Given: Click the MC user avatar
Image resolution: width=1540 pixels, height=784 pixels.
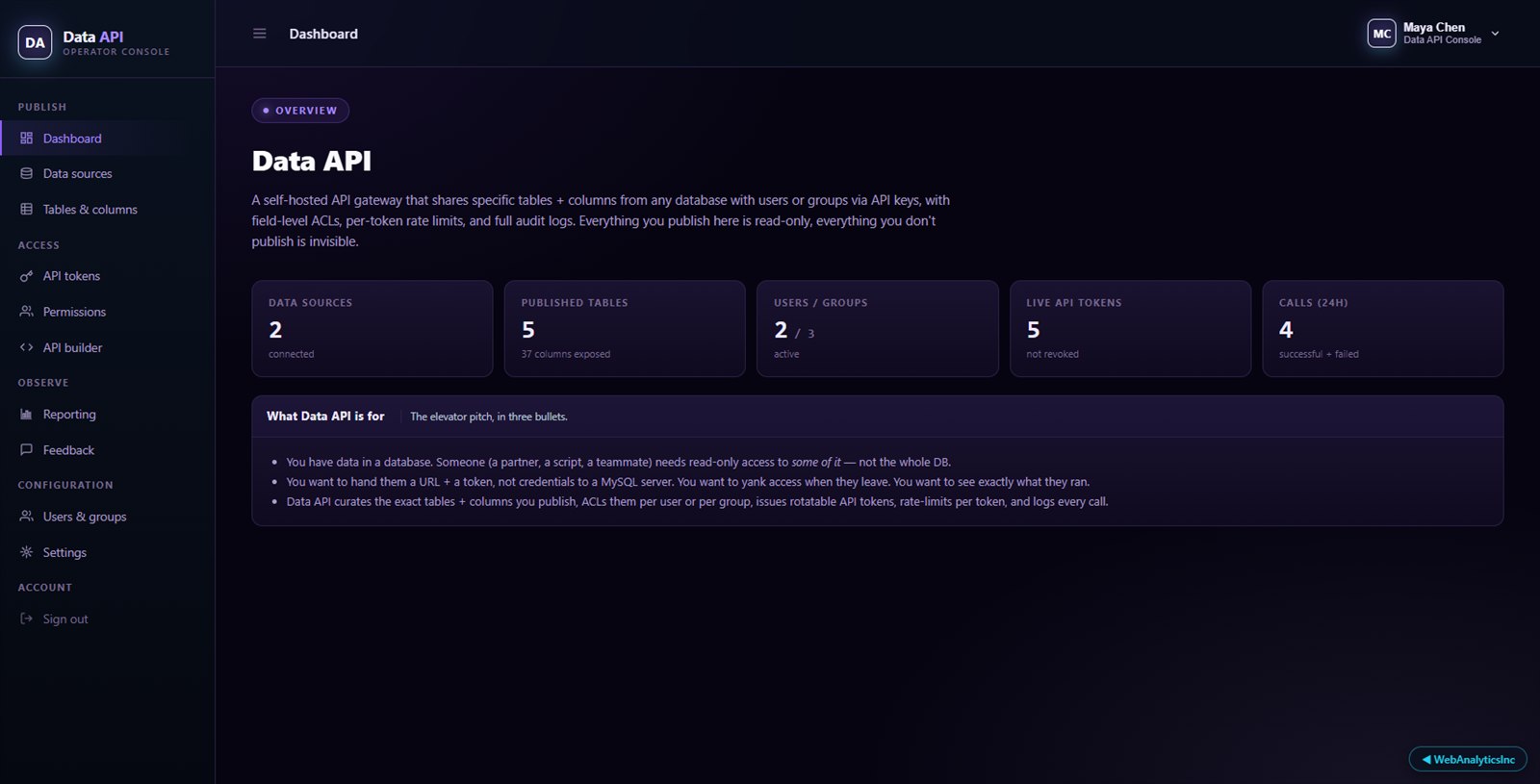Looking at the screenshot, I should pyautogui.click(x=1381, y=34).
